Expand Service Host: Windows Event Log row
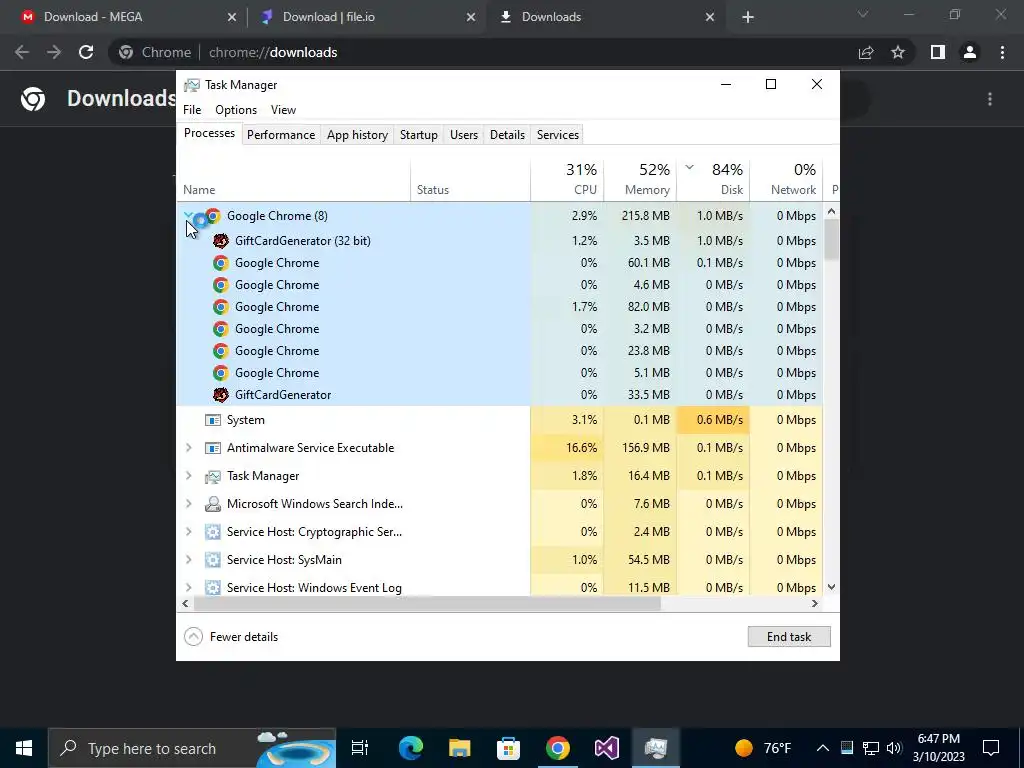The image size is (1024, 768). tap(189, 588)
